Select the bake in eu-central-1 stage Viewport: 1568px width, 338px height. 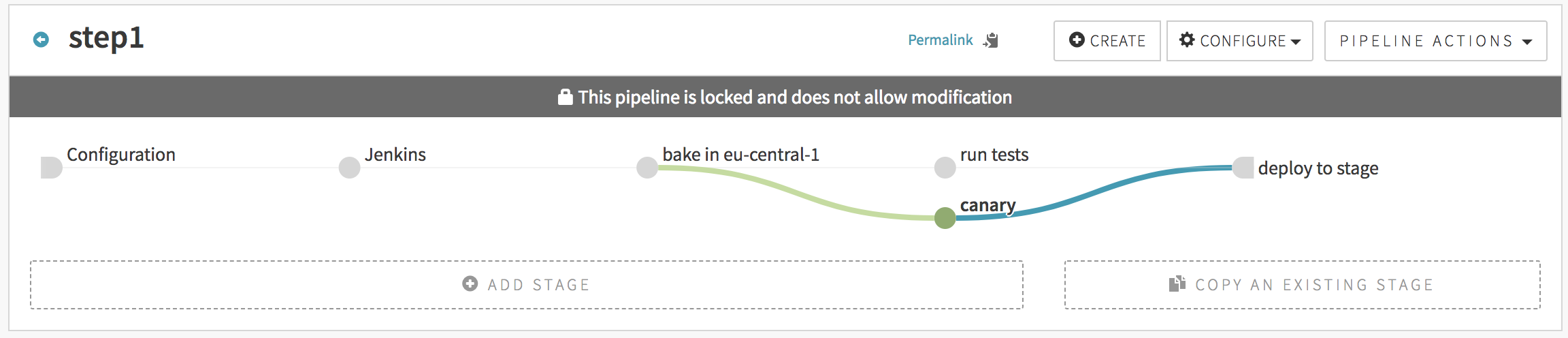tap(647, 168)
